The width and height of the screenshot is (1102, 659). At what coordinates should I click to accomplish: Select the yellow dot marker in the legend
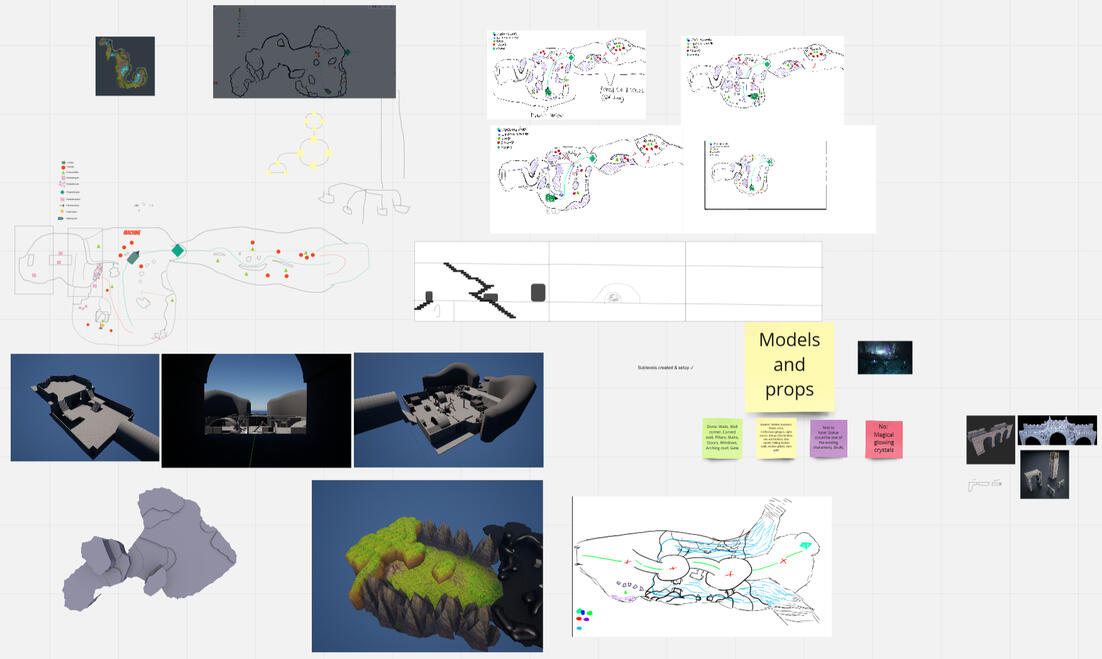point(62,211)
